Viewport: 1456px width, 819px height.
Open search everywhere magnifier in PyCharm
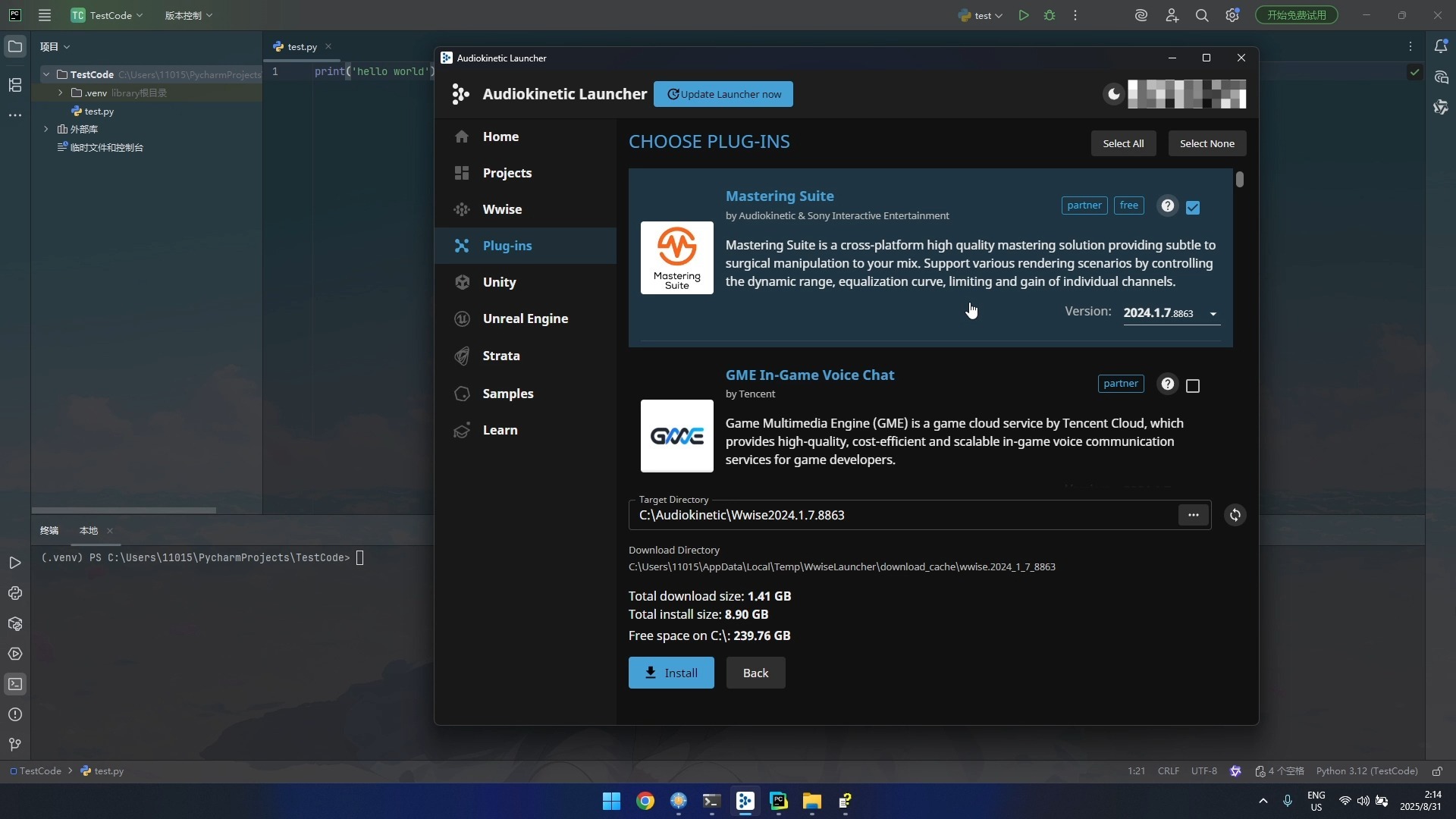(1202, 15)
